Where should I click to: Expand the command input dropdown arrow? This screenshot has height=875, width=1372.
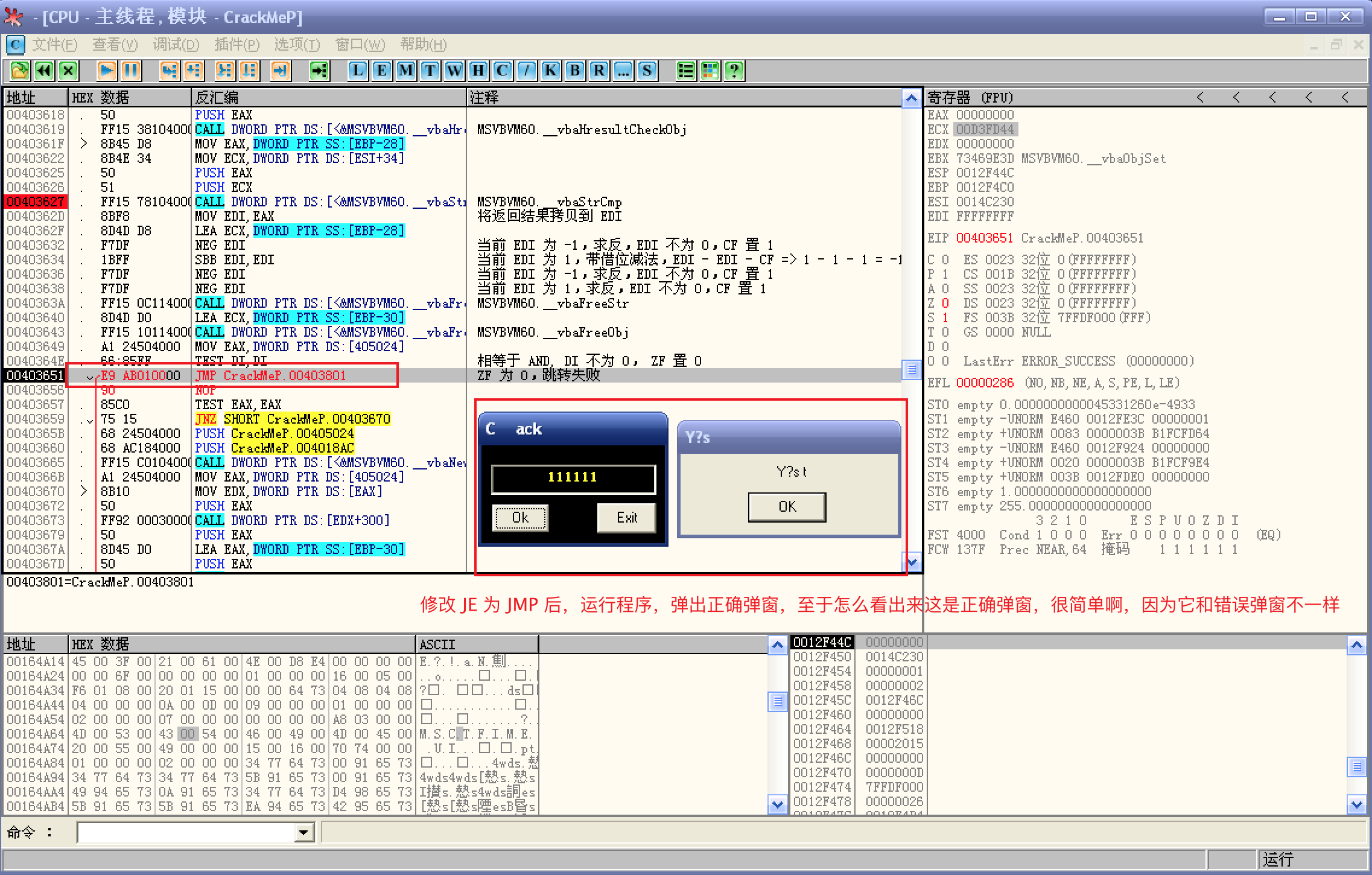pyautogui.click(x=303, y=833)
